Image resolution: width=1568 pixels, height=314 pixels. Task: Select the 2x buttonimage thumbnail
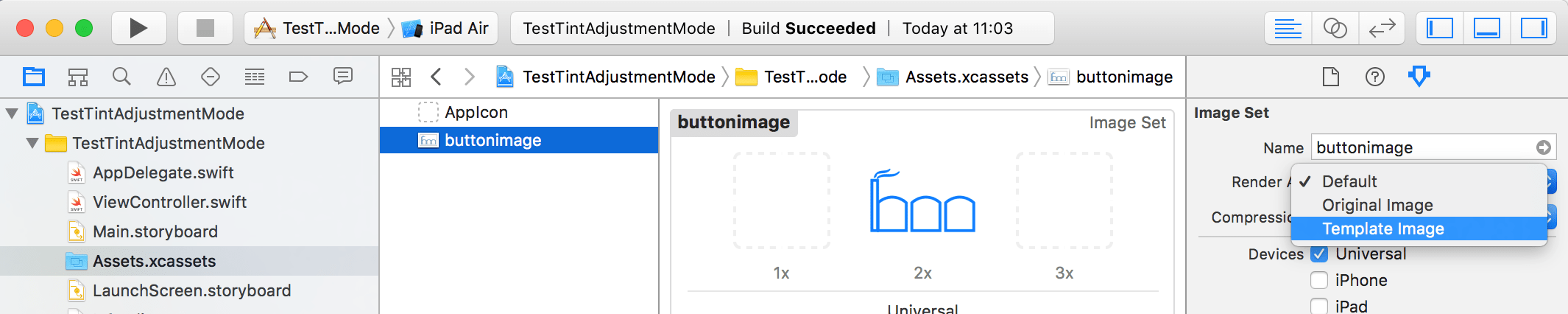[x=923, y=200]
